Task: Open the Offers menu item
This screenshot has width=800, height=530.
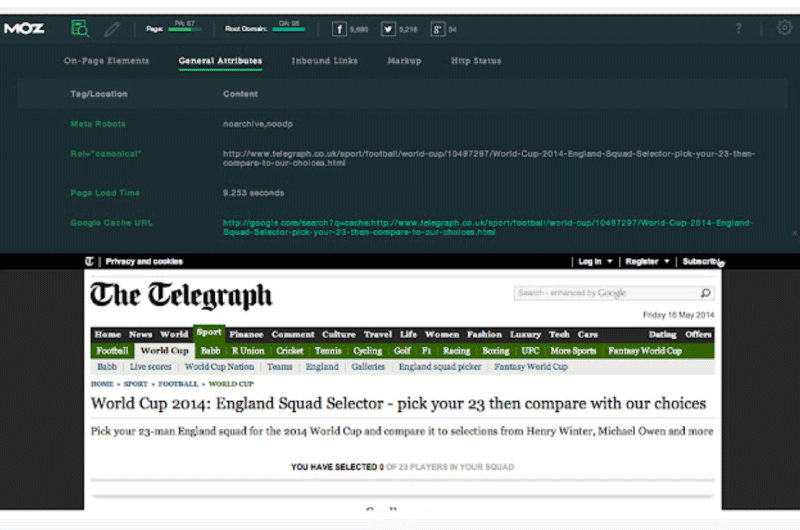Action: [x=698, y=335]
